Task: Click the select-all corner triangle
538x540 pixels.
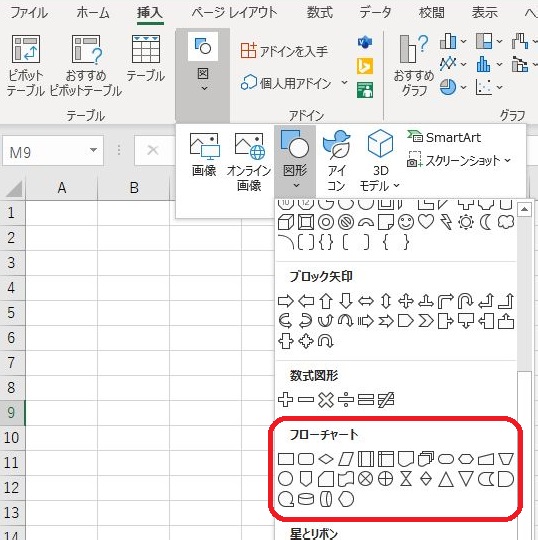Action: pos(14,188)
